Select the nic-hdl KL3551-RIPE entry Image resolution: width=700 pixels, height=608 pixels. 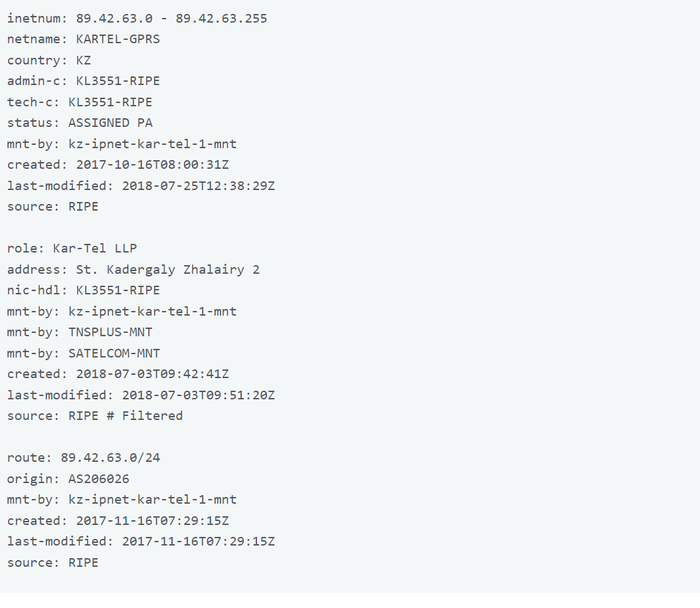114,290
